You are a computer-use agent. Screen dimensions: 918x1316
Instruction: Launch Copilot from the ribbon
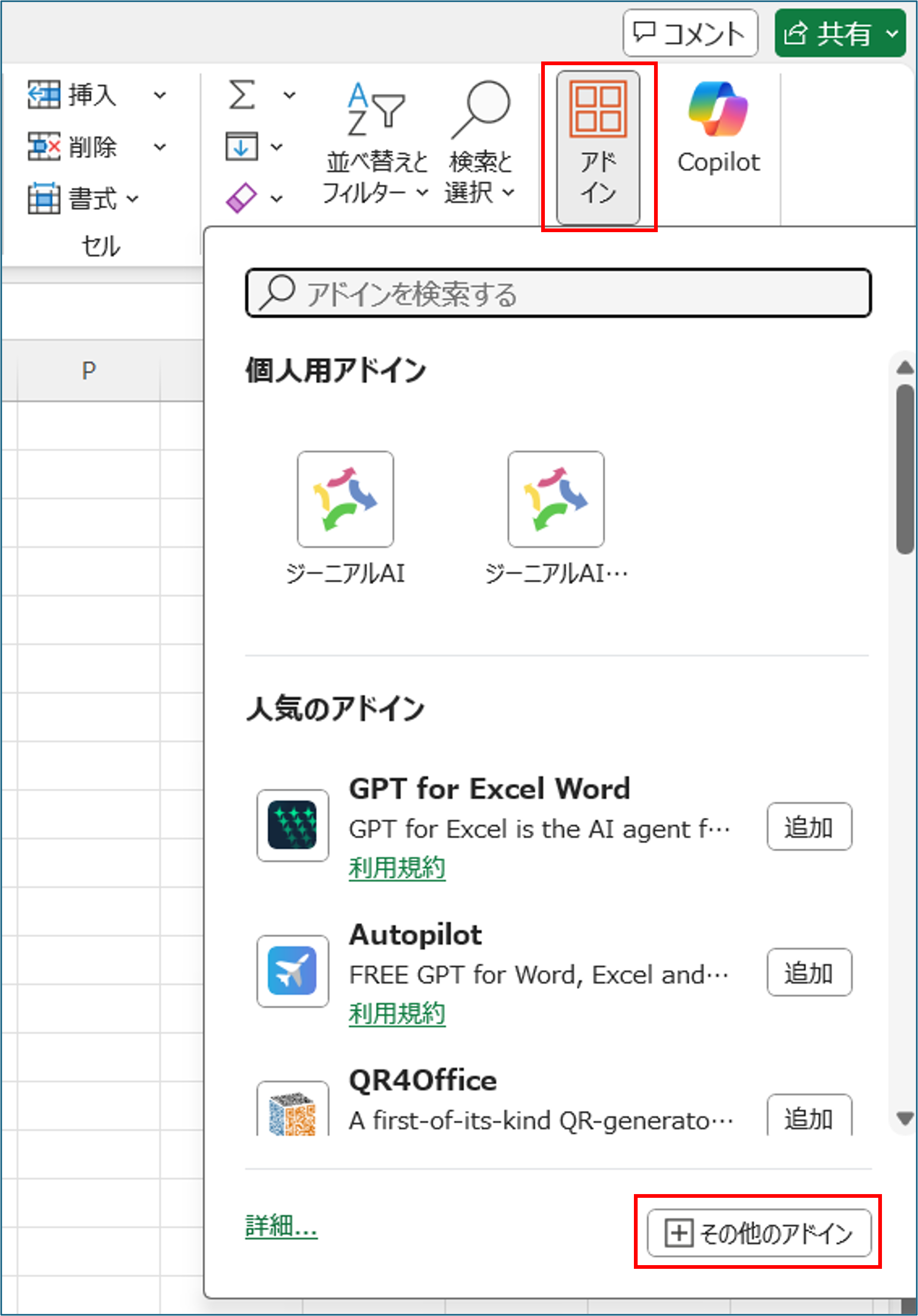pyautogui.click(x=718, y=128)
